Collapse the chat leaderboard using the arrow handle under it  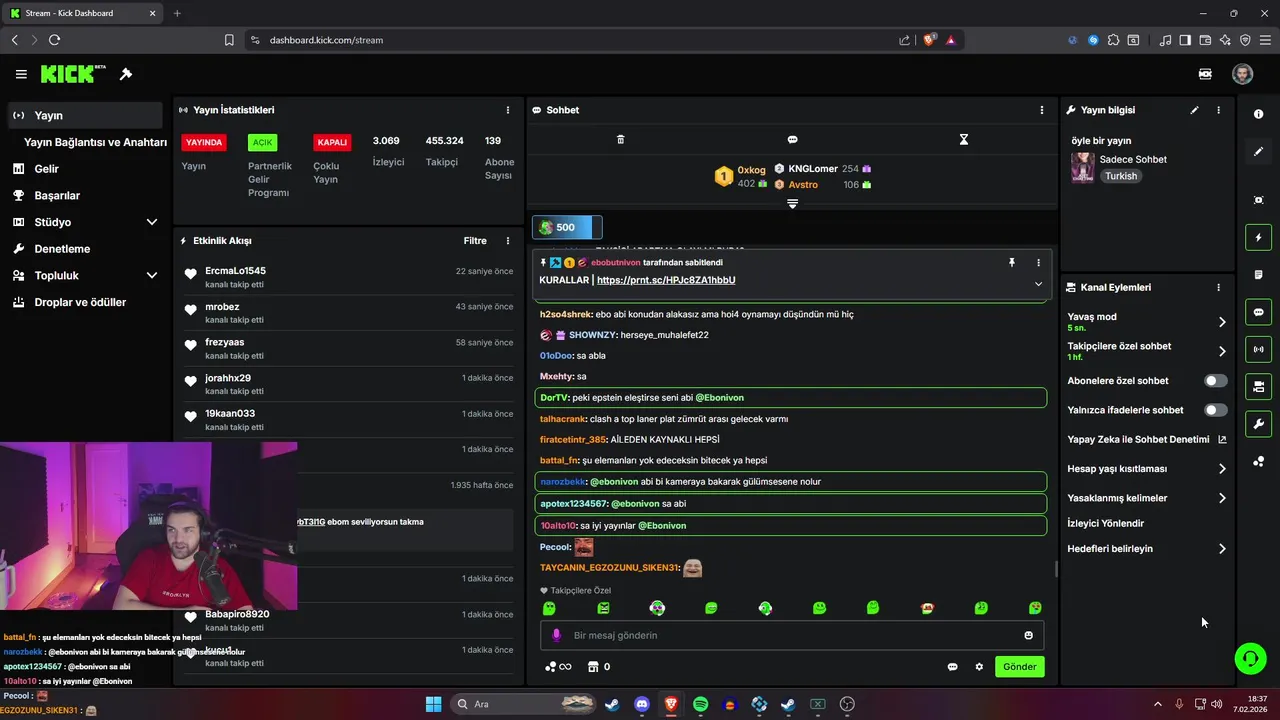pos(792,203)
